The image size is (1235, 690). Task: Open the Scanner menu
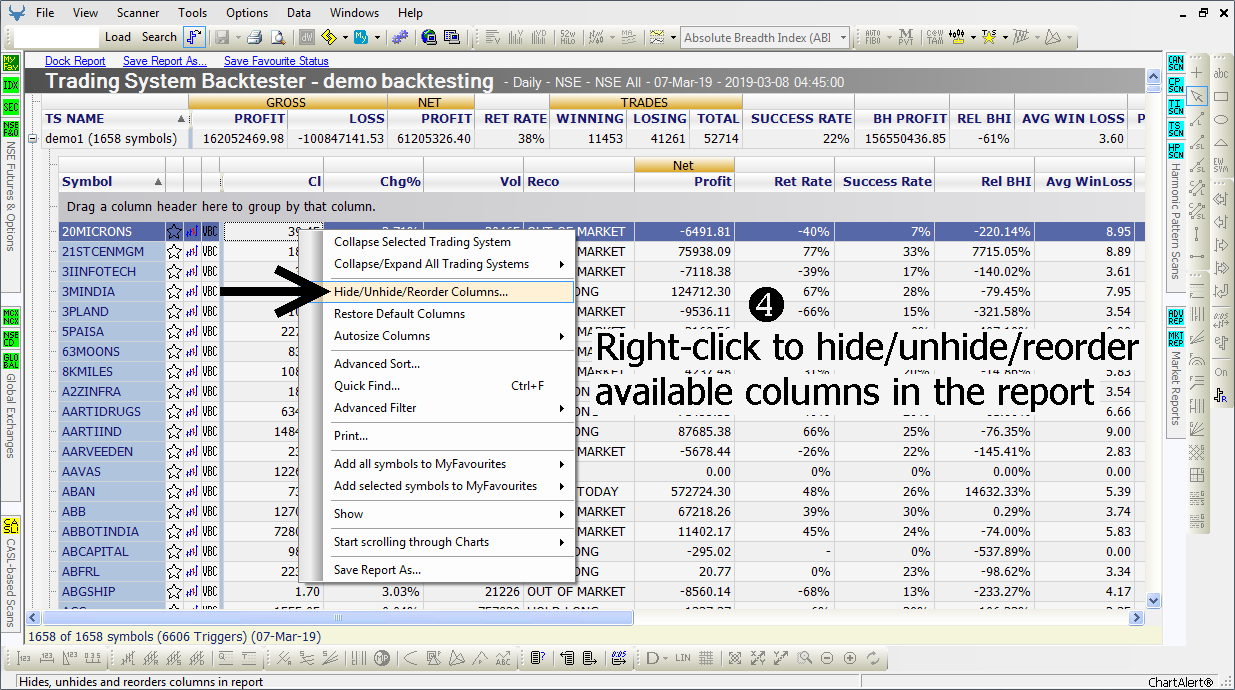(138, 13)
